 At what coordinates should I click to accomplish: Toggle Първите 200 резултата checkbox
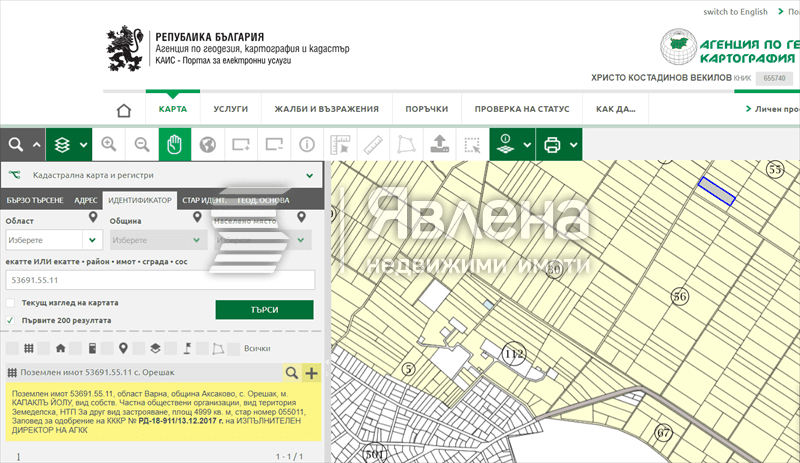pos(11,321)
